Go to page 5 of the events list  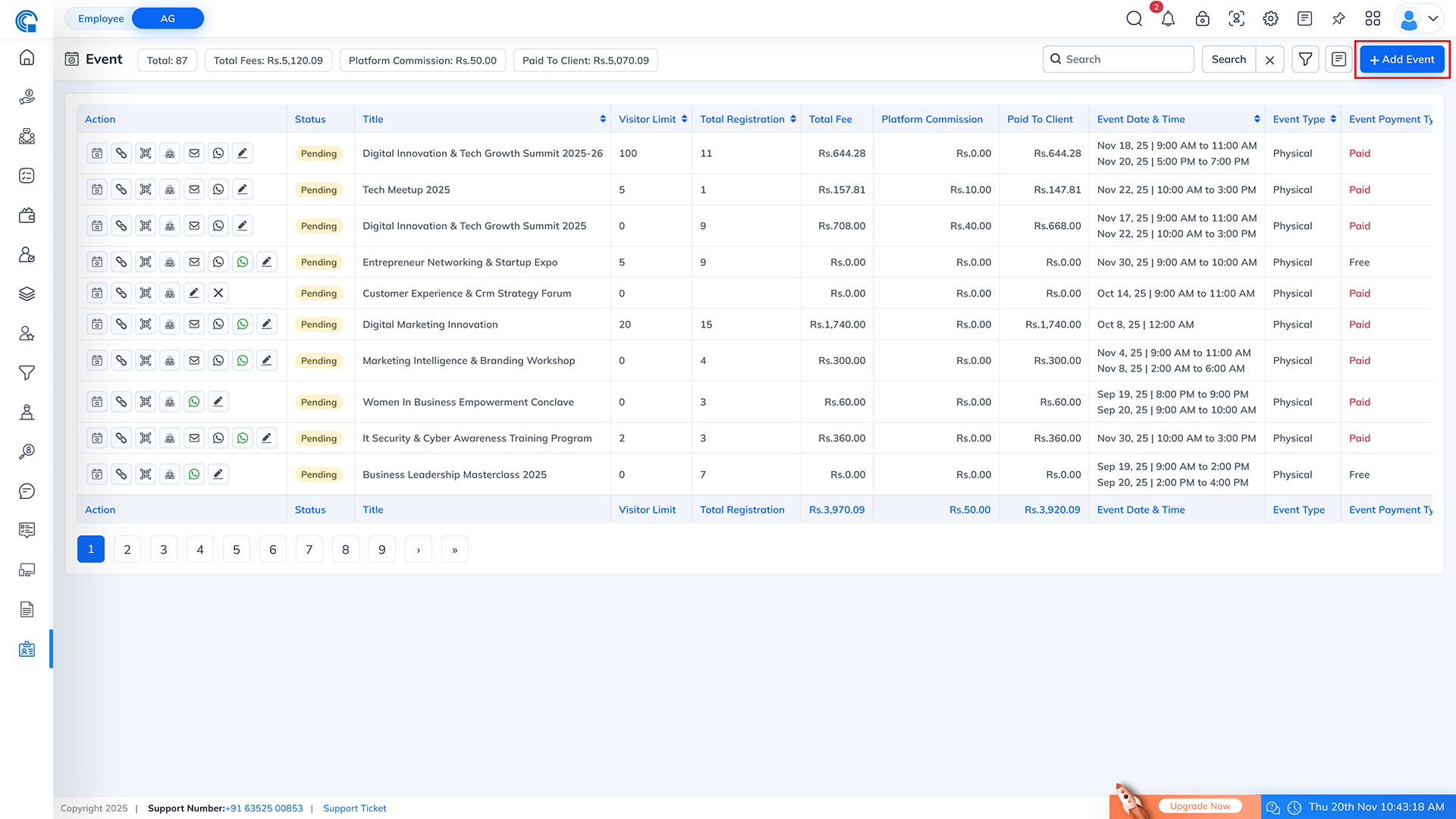[x=236, y=548]
